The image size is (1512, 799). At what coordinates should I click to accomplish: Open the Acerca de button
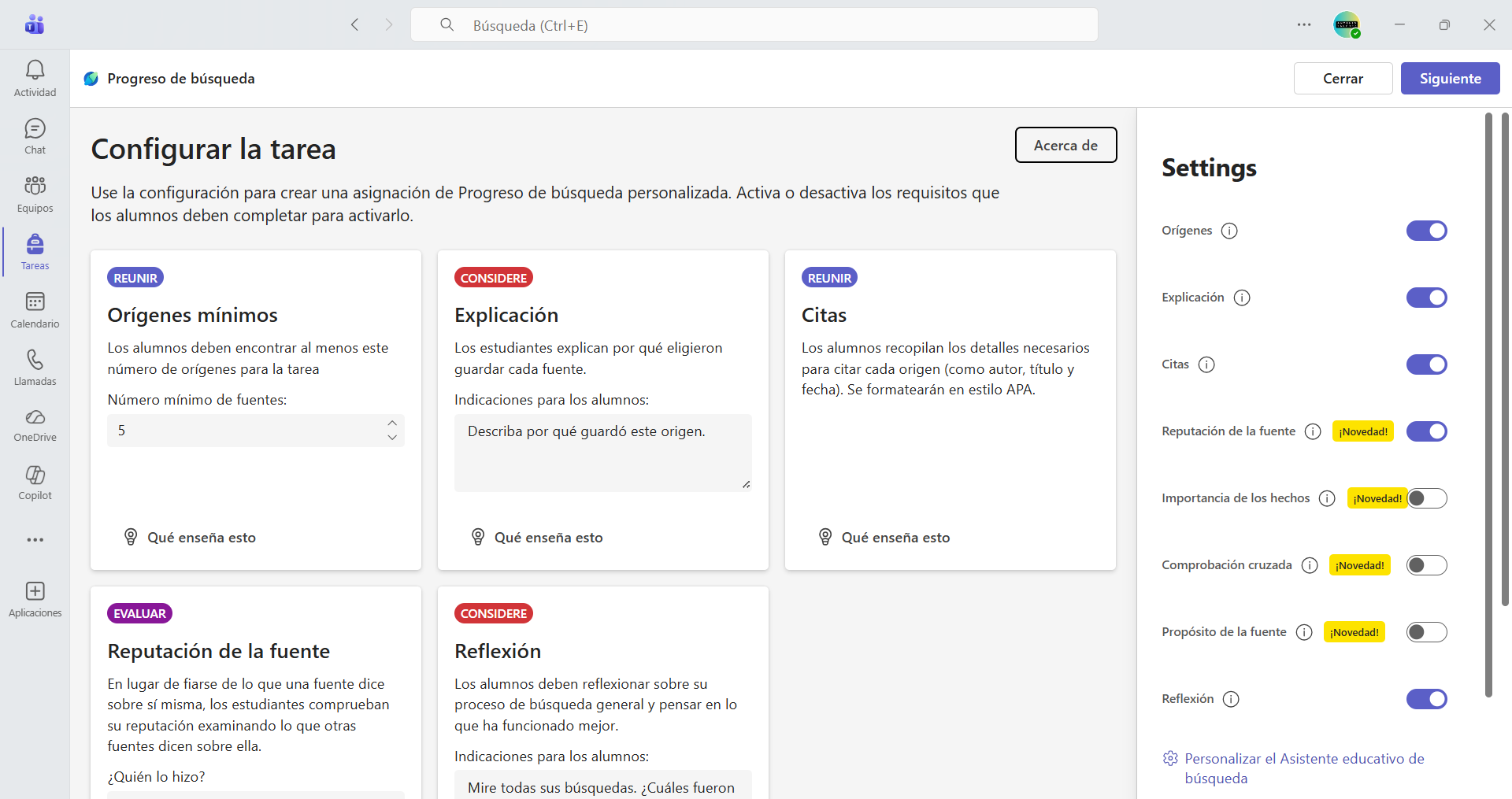[x=1065, y=145]
